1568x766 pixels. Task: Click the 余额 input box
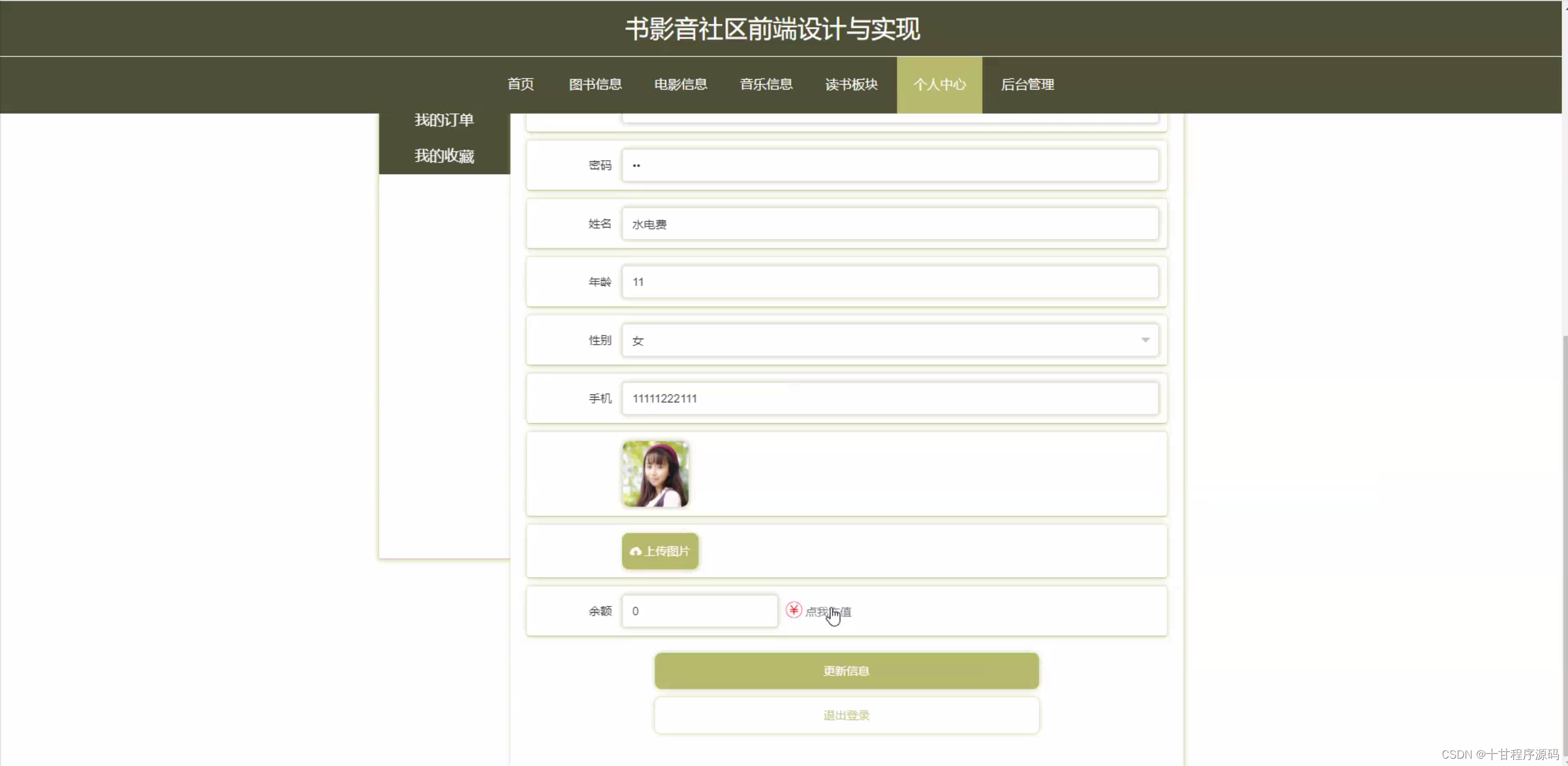699,611
